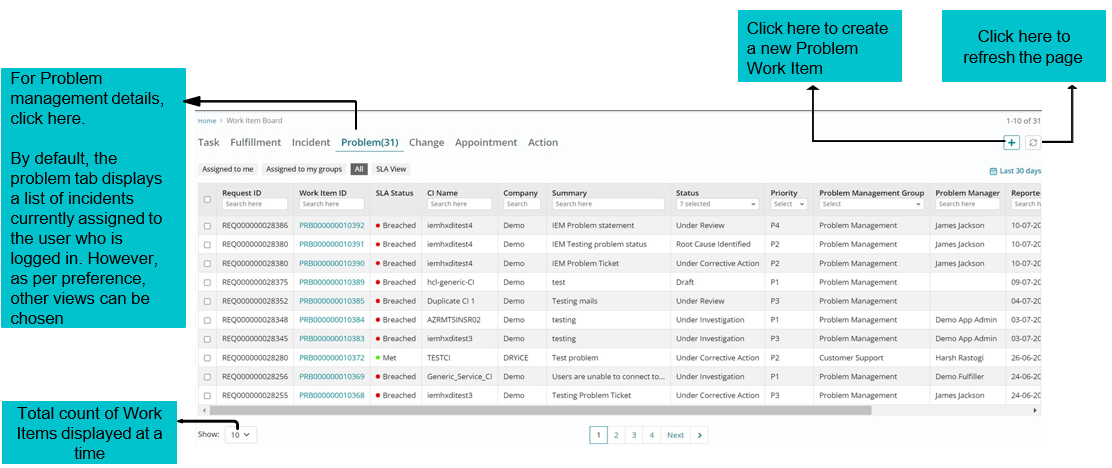The width and height of the screenshot is (1112, 468).
Task: Click 'Root Cause Identified' status cell
Action: coord(713,245)
